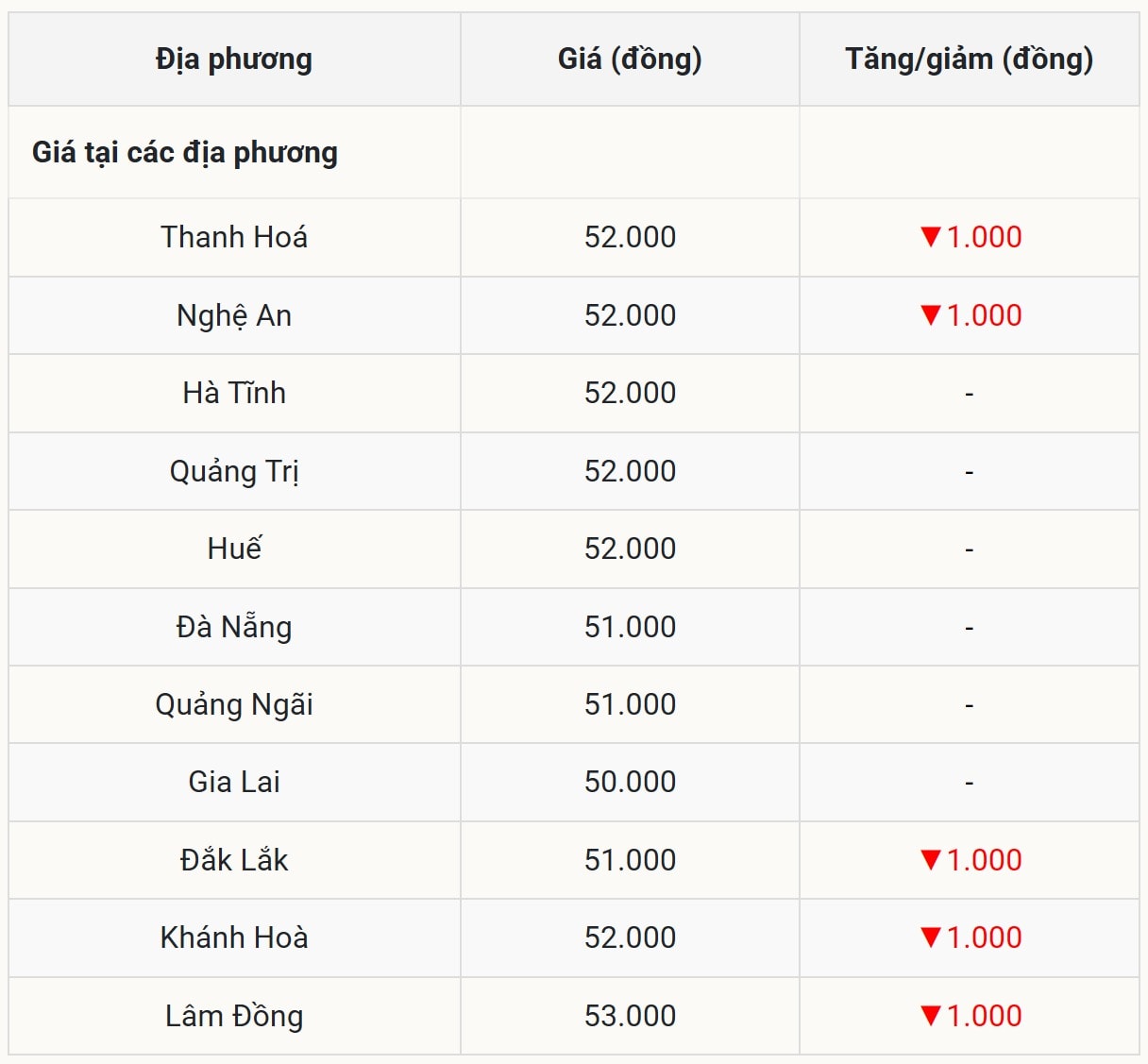Click the 51.000 price in Đà Nẵng row
The height and width of the screenshot is (1064, 1148).
click(630, 627)
